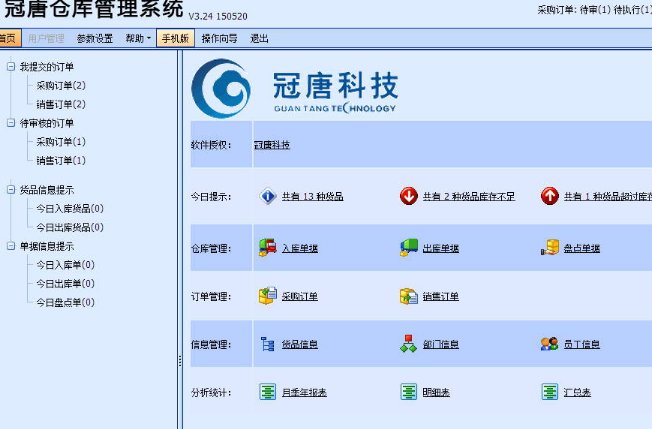Click the 部门信息 org-chart icon
Image resolution: width=652 pixels, height=429 pixels.
(409, 344)
